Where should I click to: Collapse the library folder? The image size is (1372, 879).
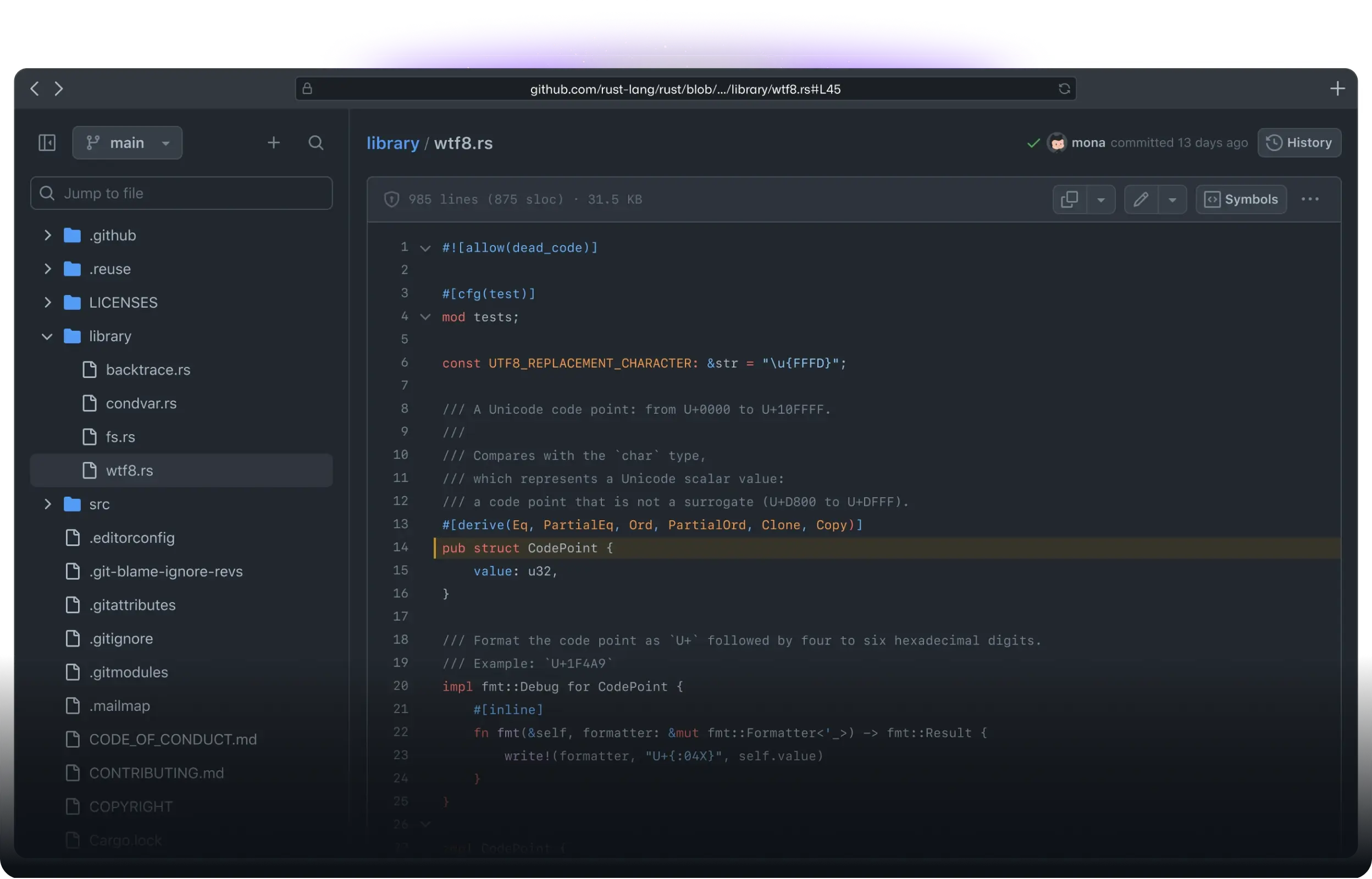point(47,336)
